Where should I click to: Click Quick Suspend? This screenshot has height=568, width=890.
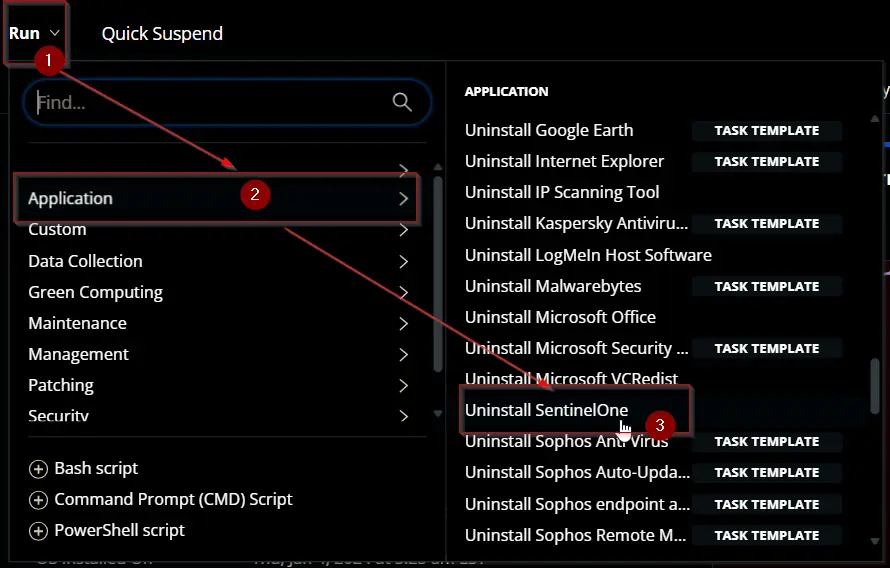[162, 33]
